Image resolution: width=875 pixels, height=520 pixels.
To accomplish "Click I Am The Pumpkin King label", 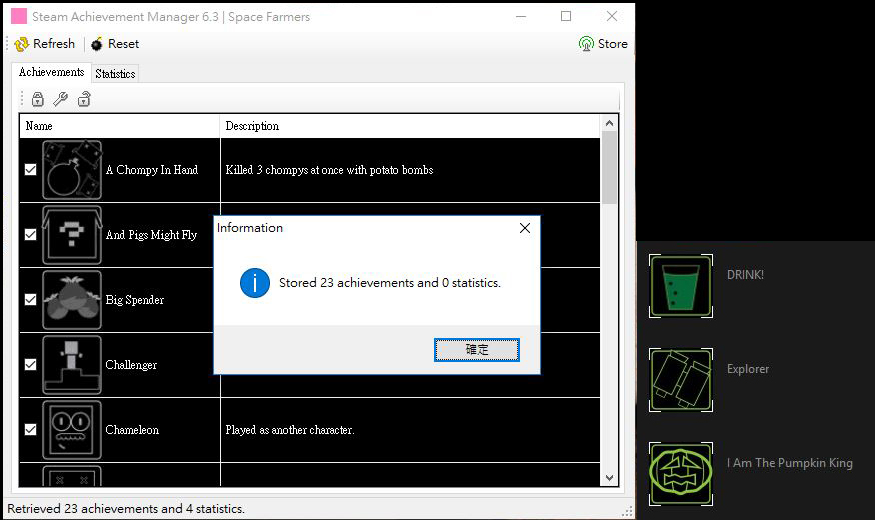I will 790,463.
